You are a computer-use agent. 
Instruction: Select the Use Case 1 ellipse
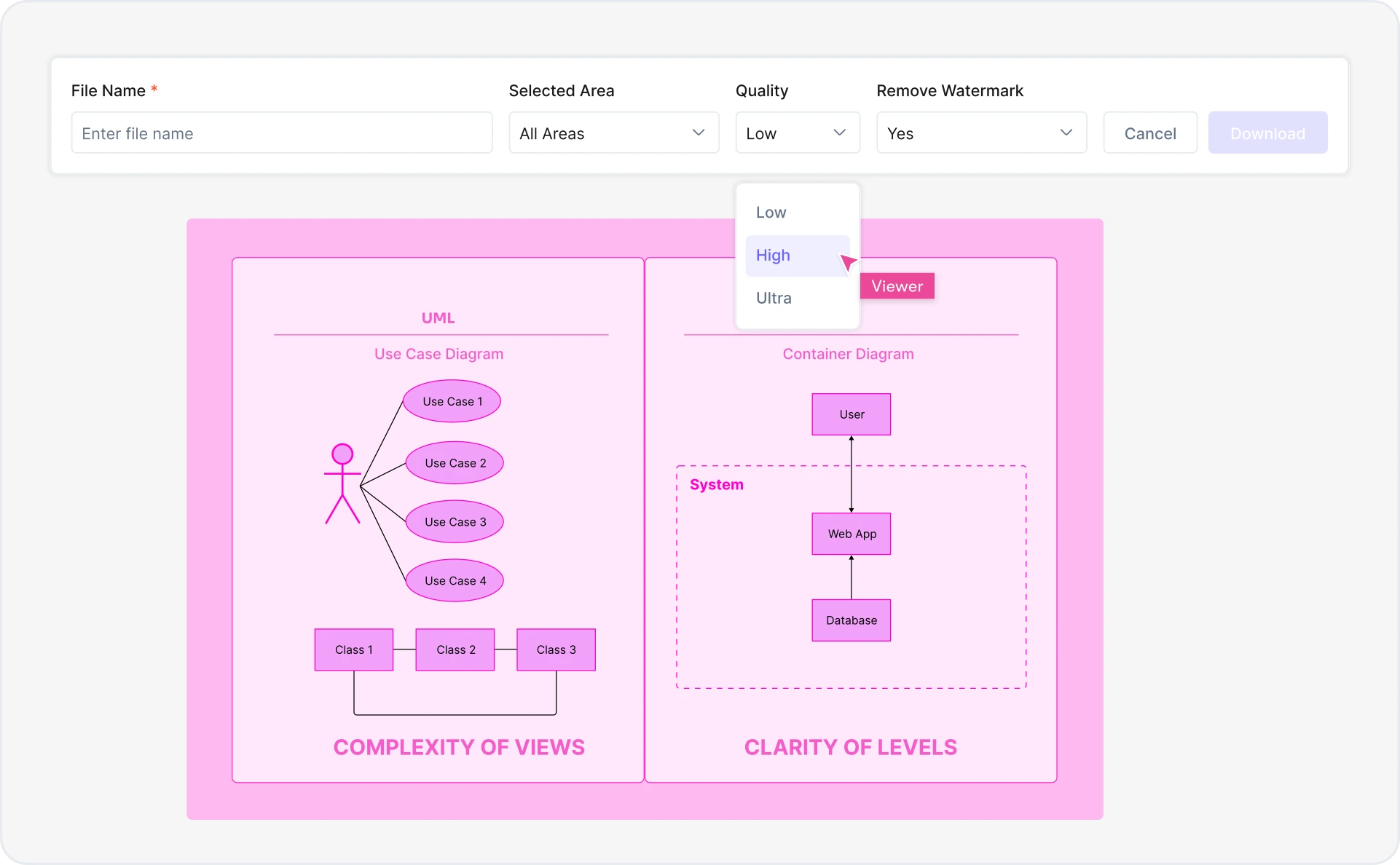[x=452, y=400]
